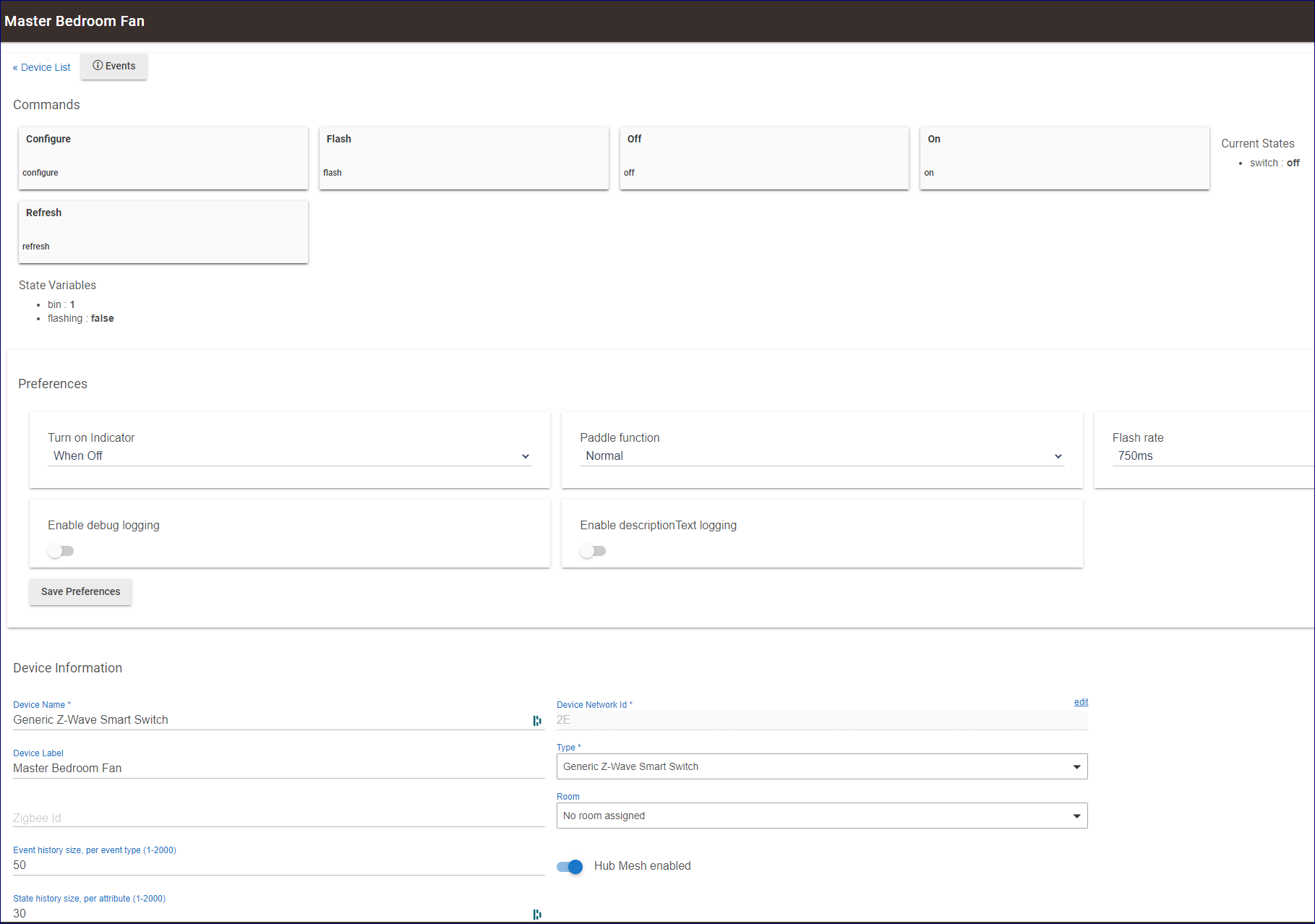Click the Preferences heading

coord(53,384)
